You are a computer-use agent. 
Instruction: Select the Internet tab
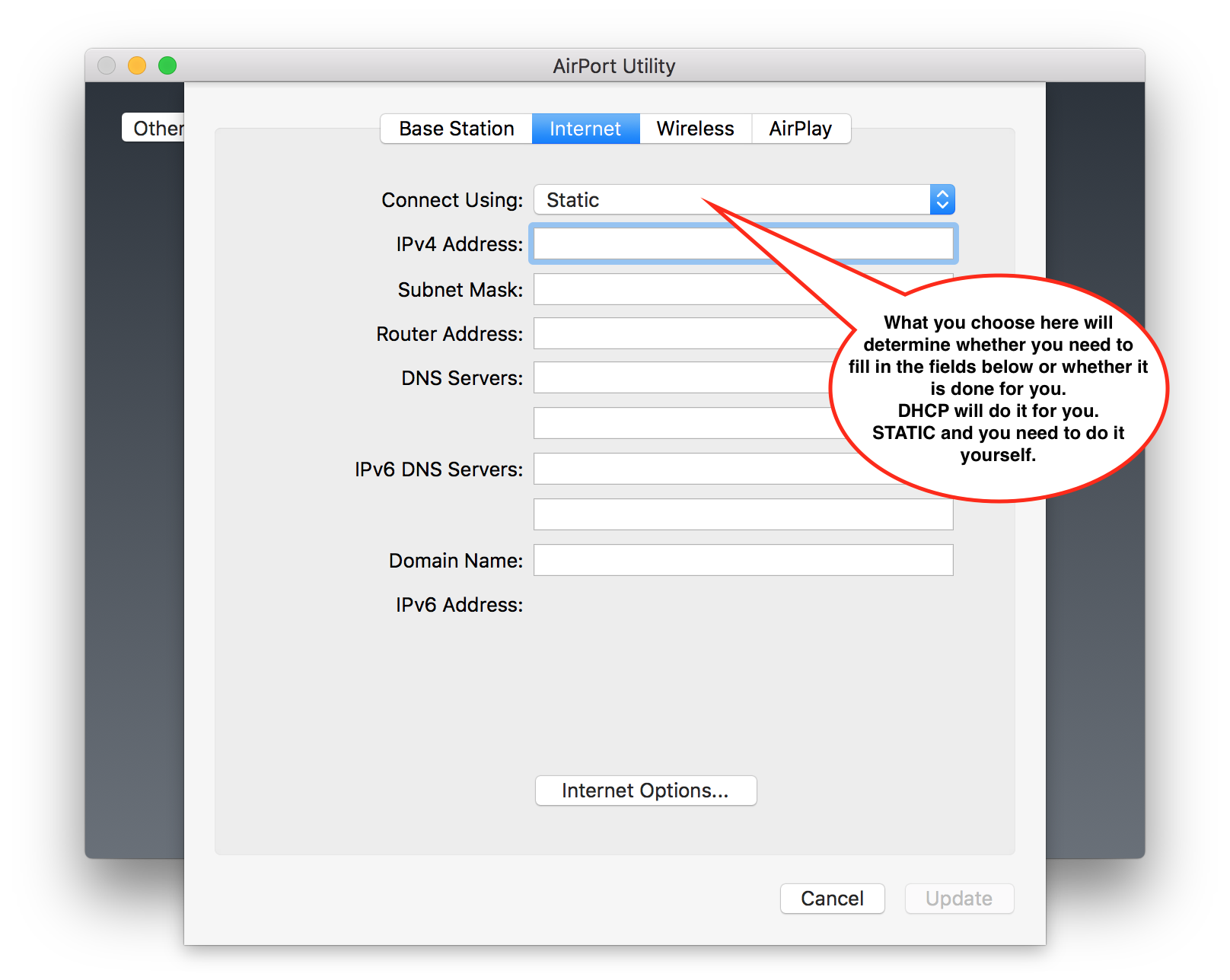point(585,129)
